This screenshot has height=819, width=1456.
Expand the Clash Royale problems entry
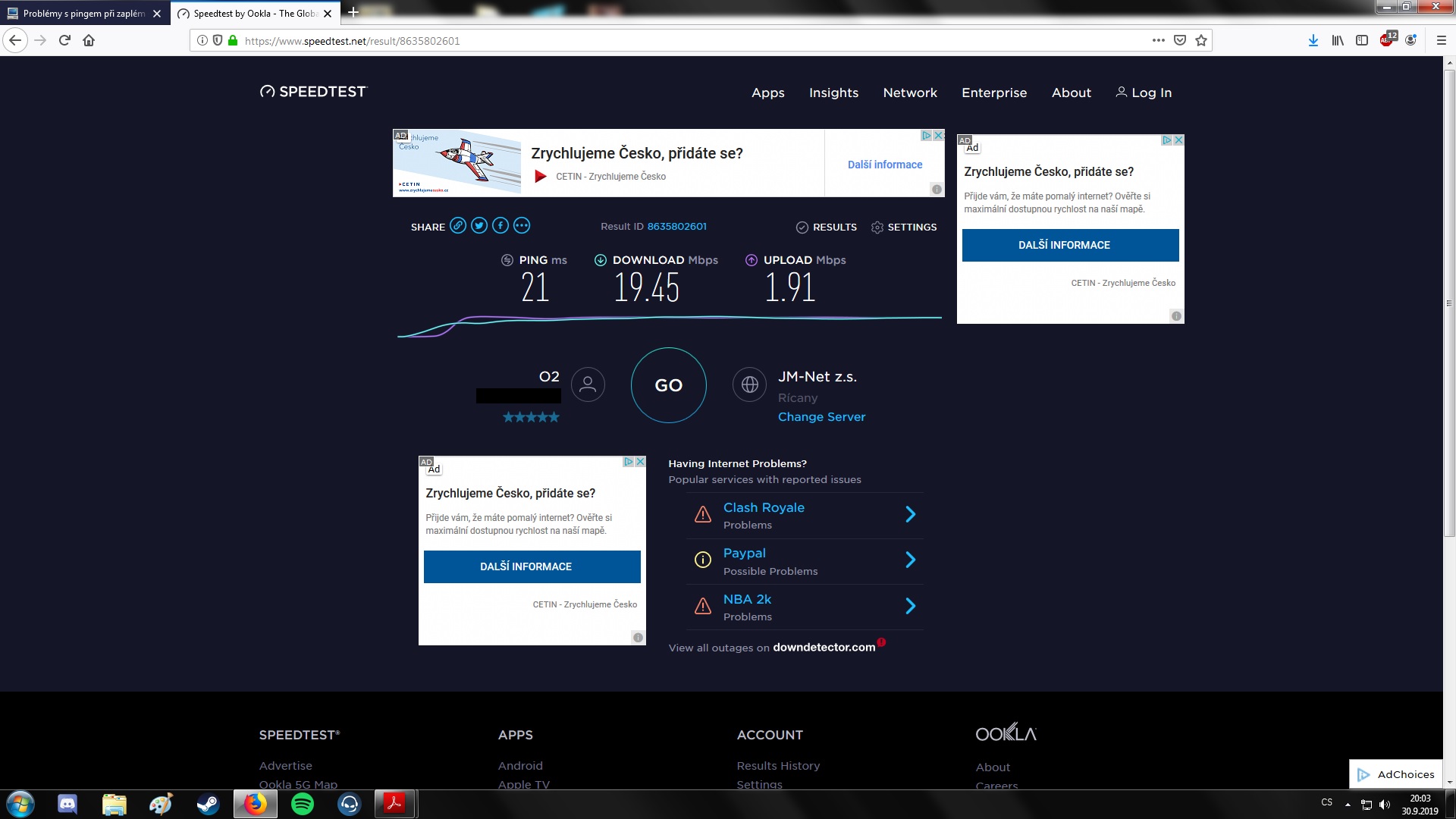coord(910,515)
